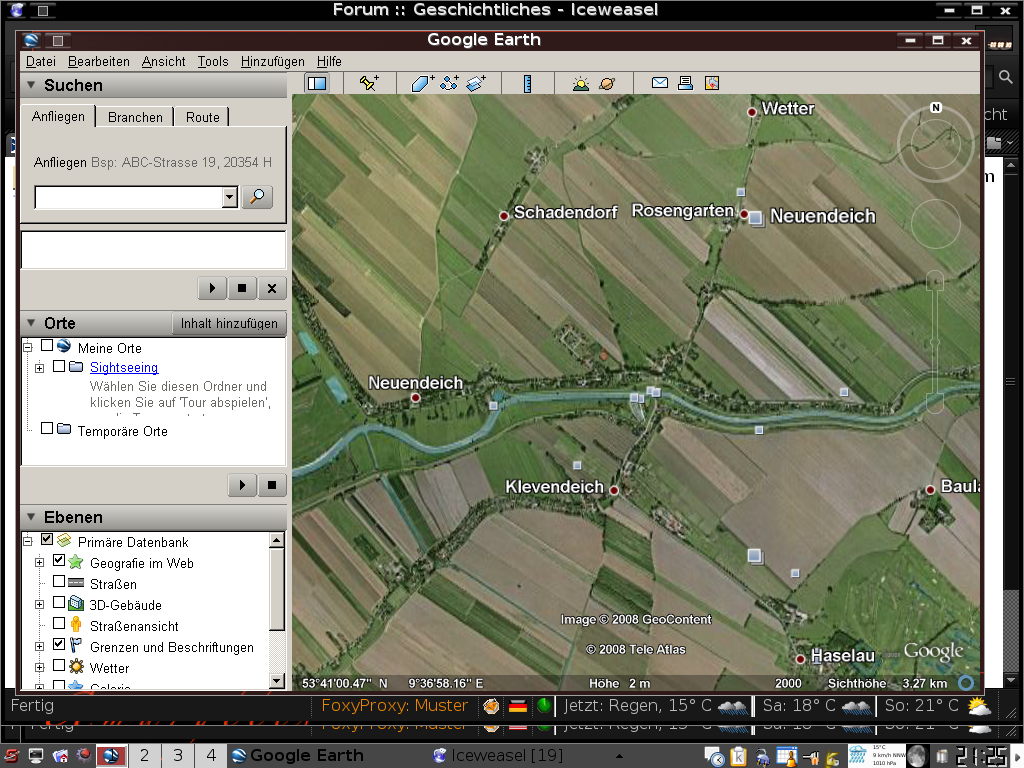
Task: Uncheck the Primäre Datenbank checkbox
Action: coord(46,539)
